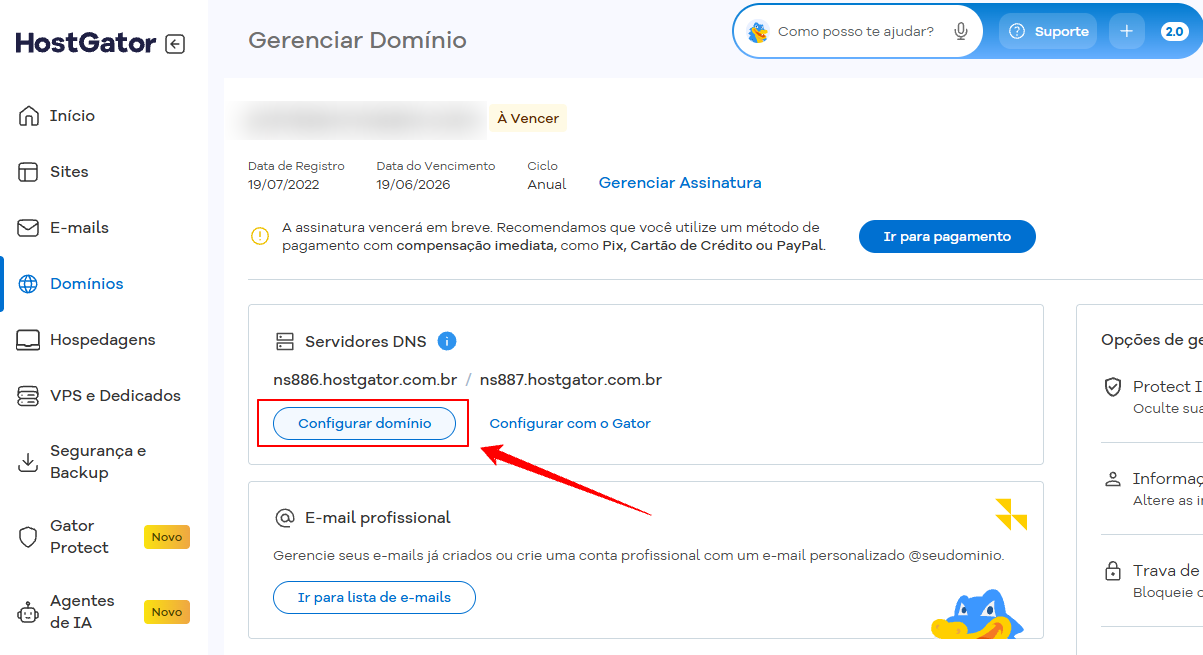This screenshot has width=1203, height=655.
Task: Open the Início menu item
Action: coord(72,116)
